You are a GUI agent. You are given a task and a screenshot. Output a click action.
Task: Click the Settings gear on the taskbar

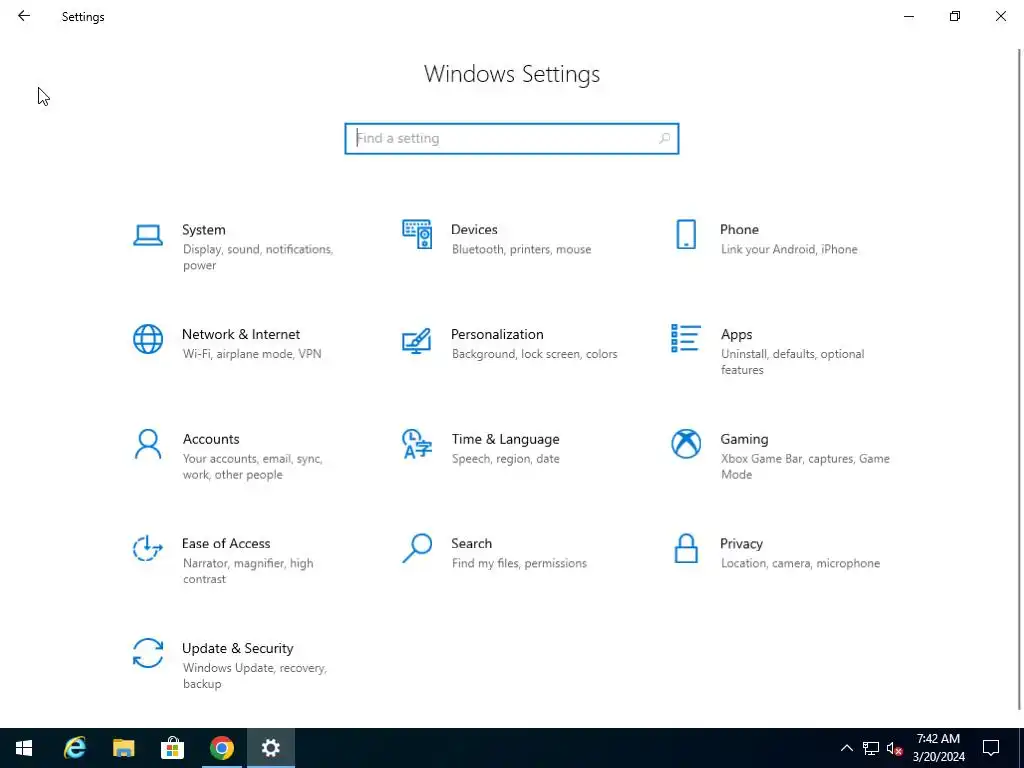click(x=270, y=748)
